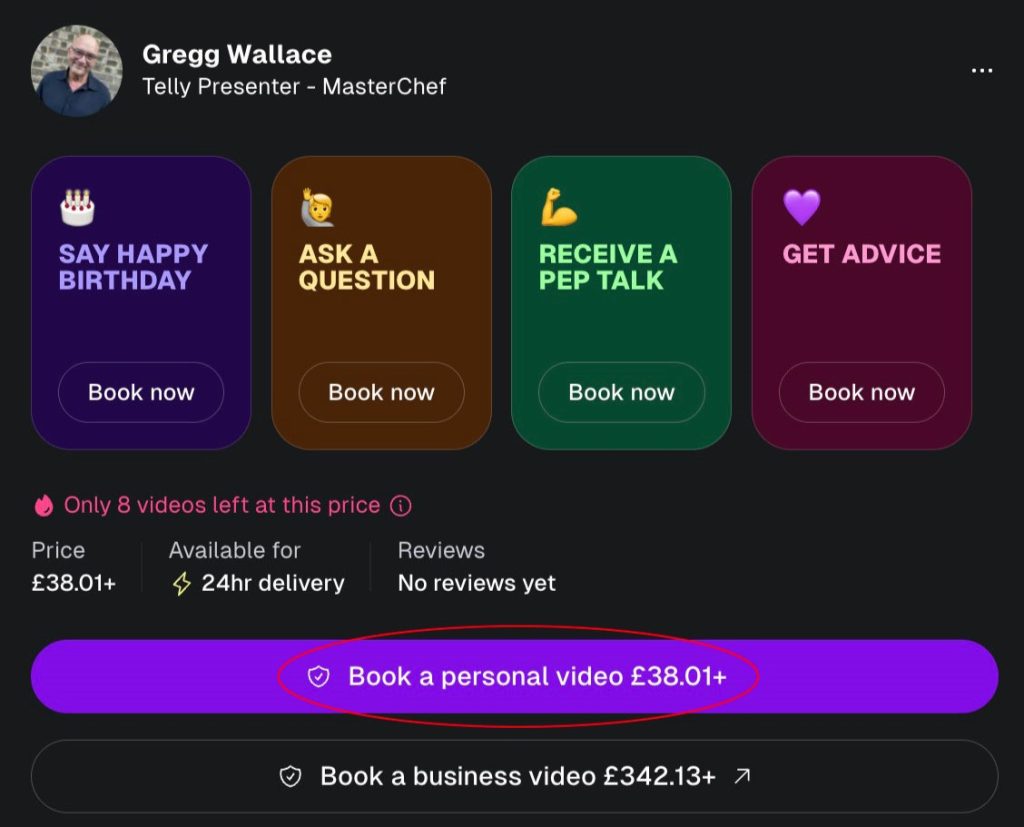Image resolution: width=1024 pixels, height=827 pixels.
Task: Click Book now on Get Advice card
Action: pos(861,393)
